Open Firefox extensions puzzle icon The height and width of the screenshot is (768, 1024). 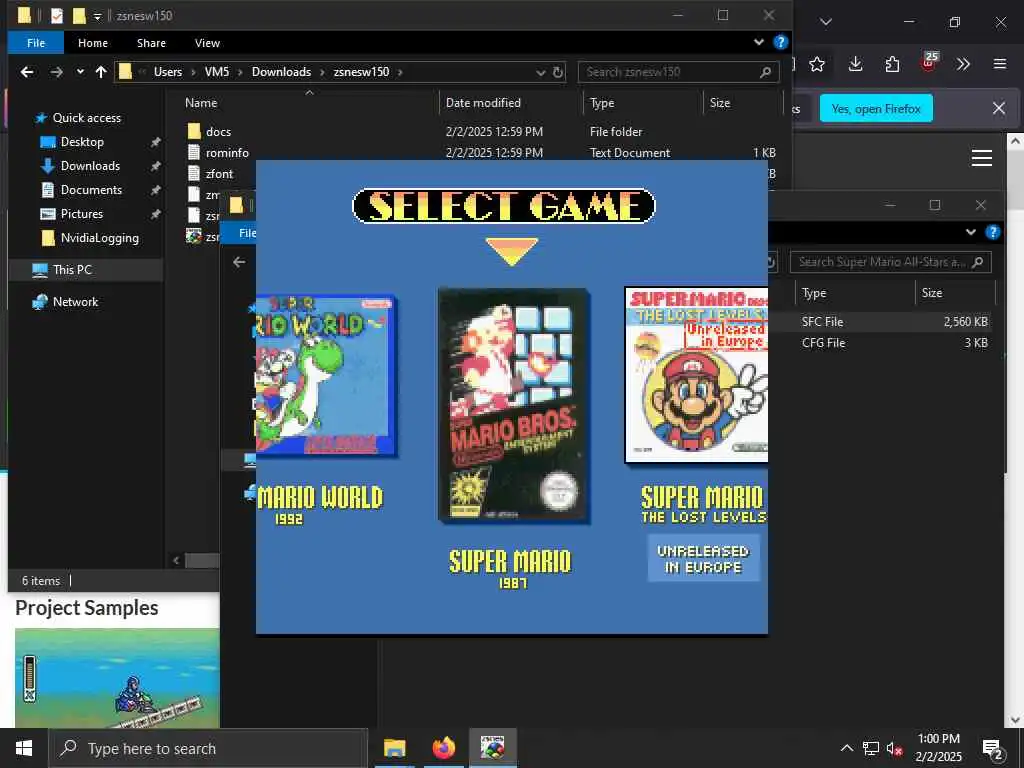pyautogui.click(x=892, y=64)
